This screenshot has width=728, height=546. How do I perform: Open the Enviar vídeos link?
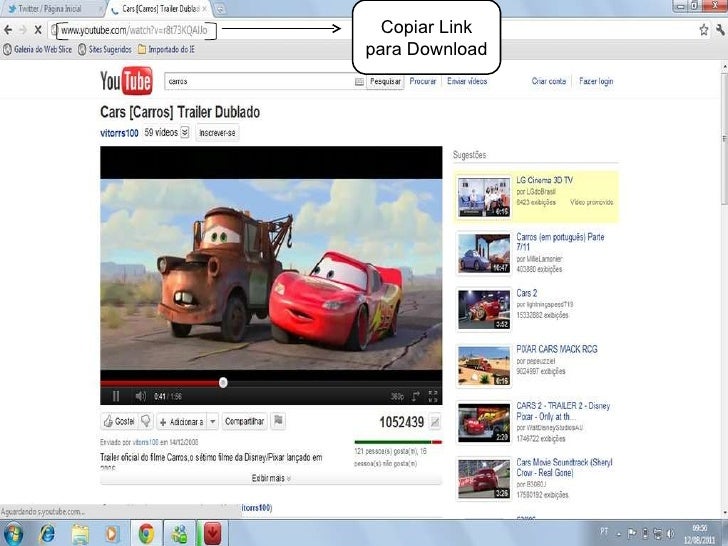pos(467,81)
